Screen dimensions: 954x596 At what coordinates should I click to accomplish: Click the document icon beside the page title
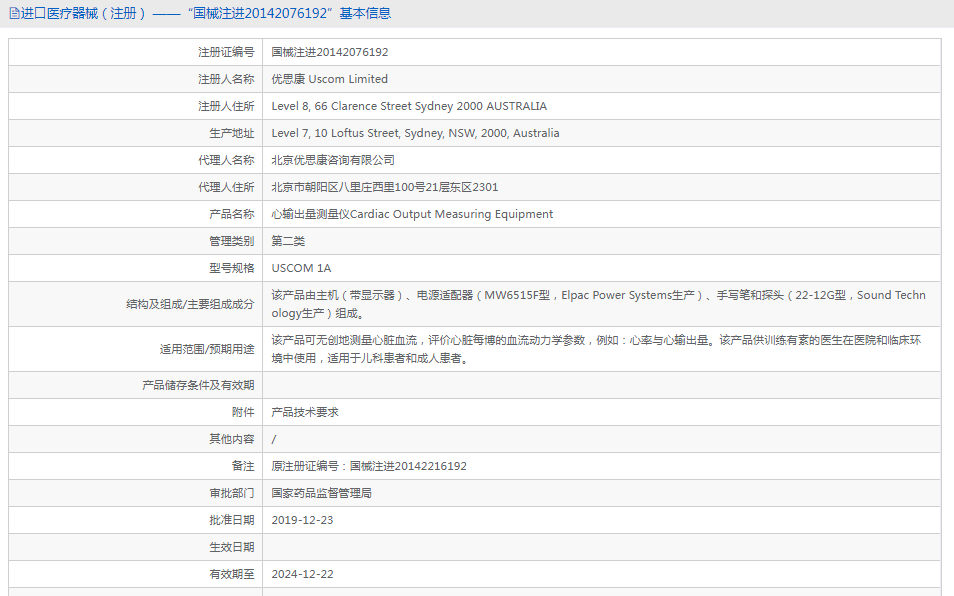click(x=14, y=13)
